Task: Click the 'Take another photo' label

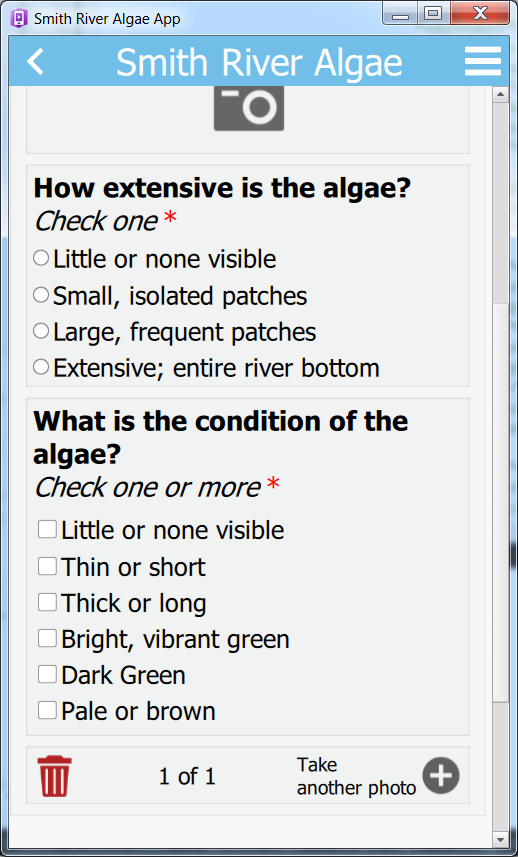Action: (356, 776)
